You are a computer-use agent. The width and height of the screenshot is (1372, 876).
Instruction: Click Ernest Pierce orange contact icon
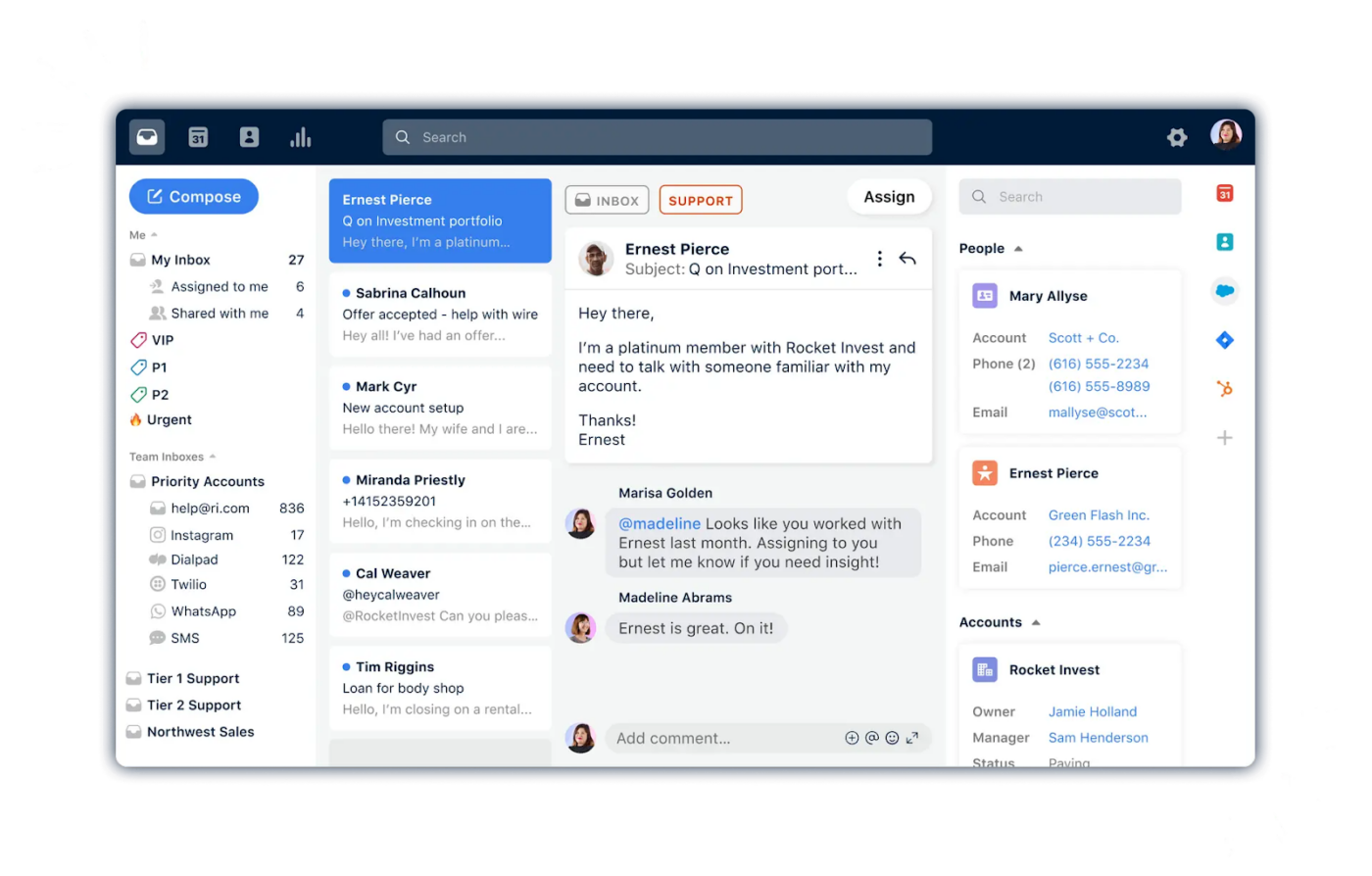coord(985,473)
